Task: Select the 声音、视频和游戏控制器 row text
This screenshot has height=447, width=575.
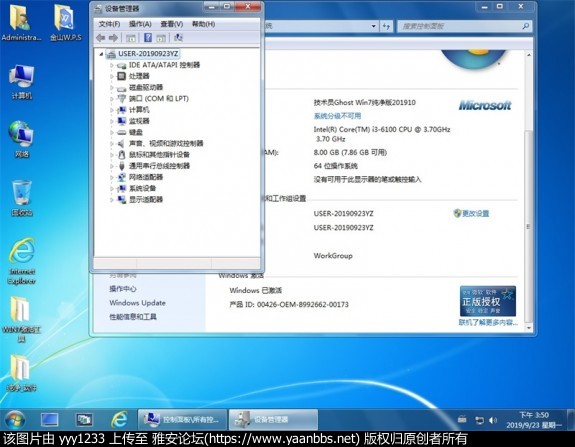Action: tap(166, 143)
